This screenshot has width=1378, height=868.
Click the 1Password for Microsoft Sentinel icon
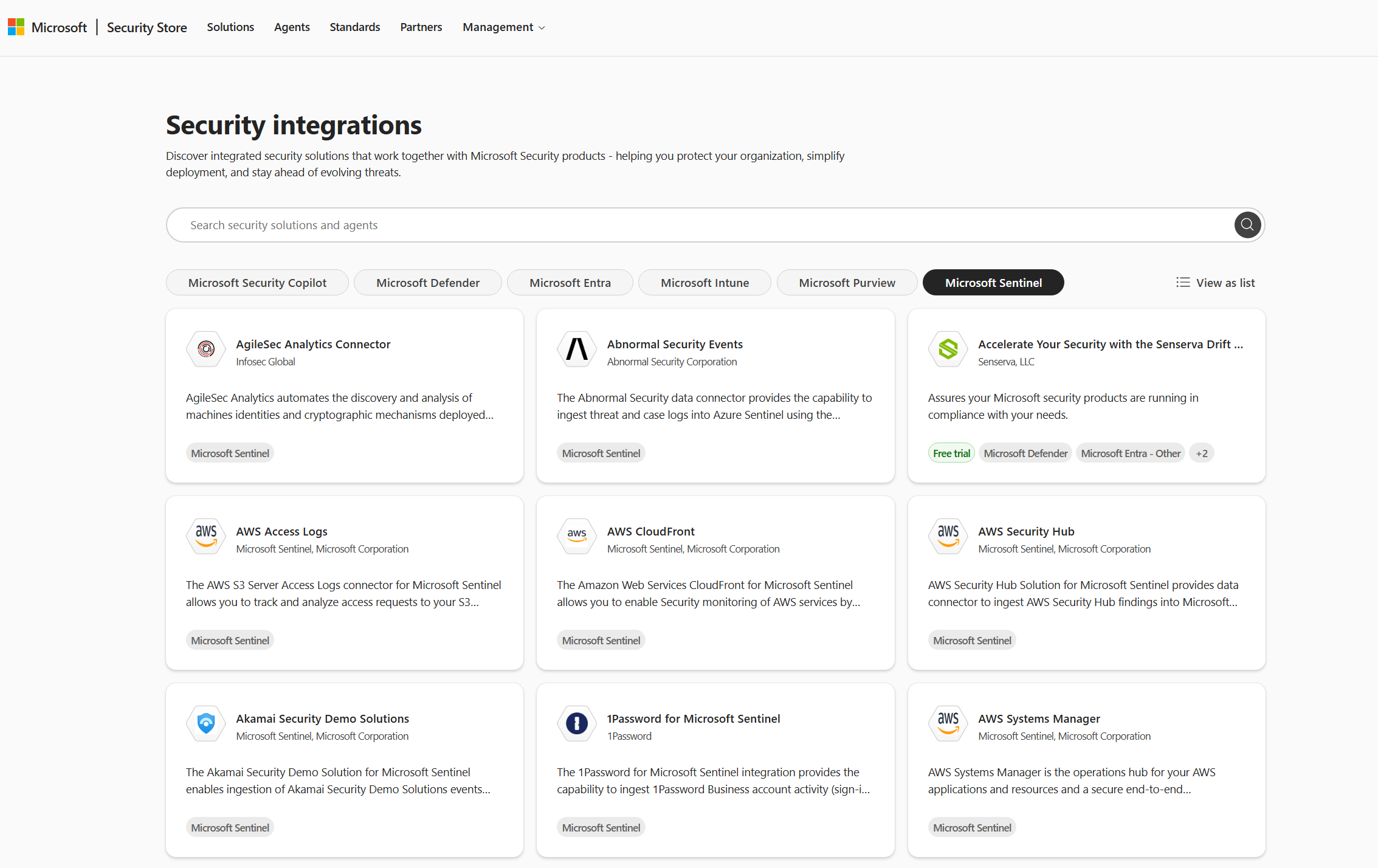pos(576,724)
